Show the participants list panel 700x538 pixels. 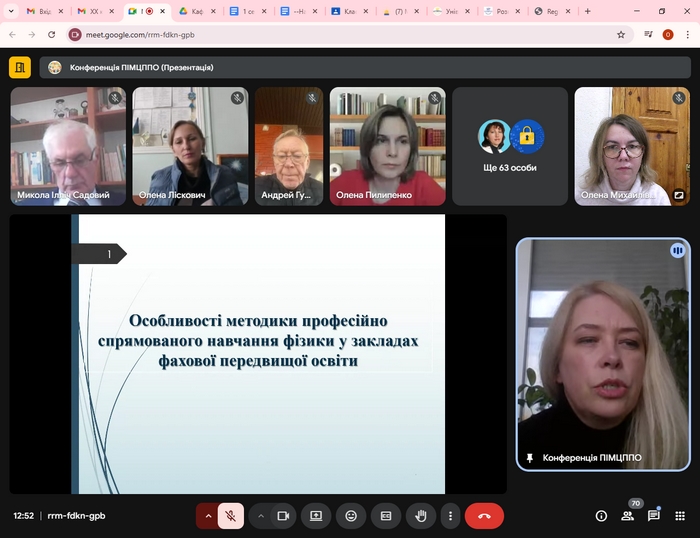(628, 516)
